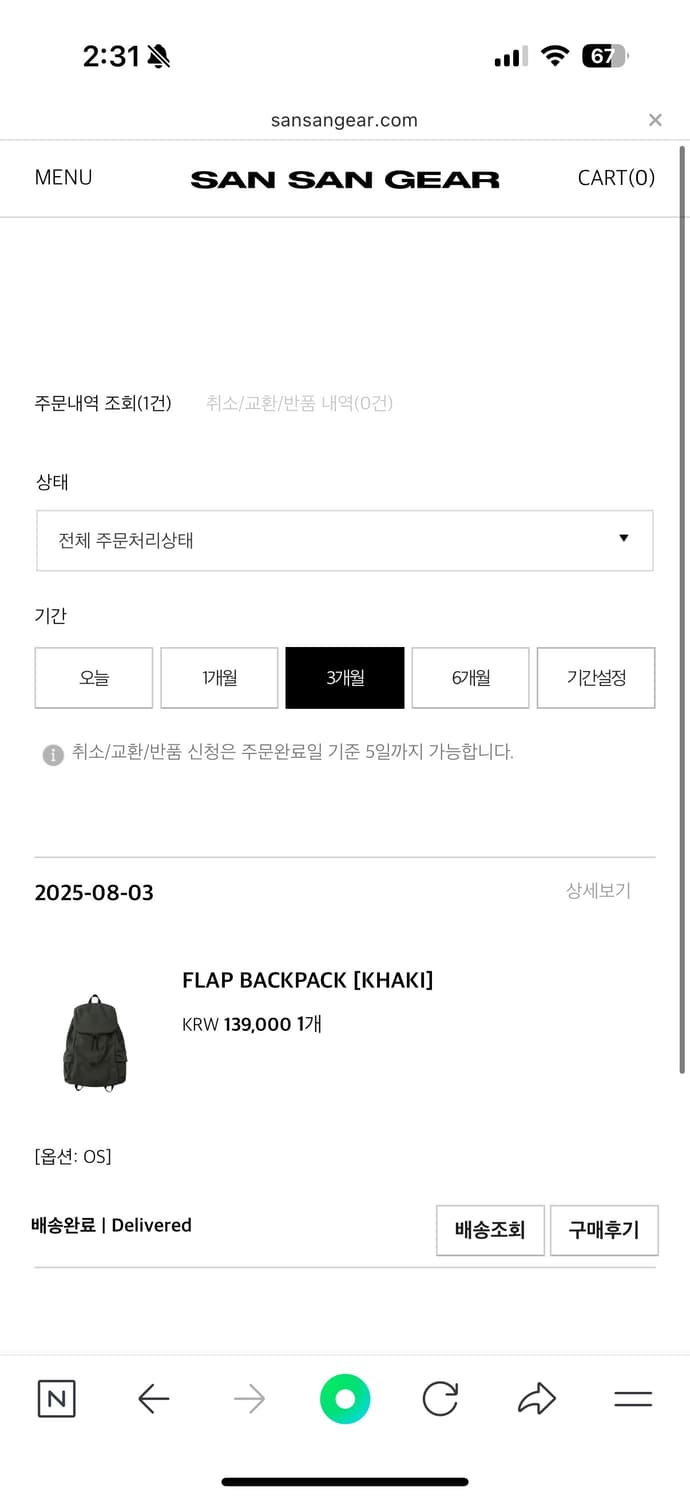
Task: Tap the forward arrow icon
Action: [249, 1399]
